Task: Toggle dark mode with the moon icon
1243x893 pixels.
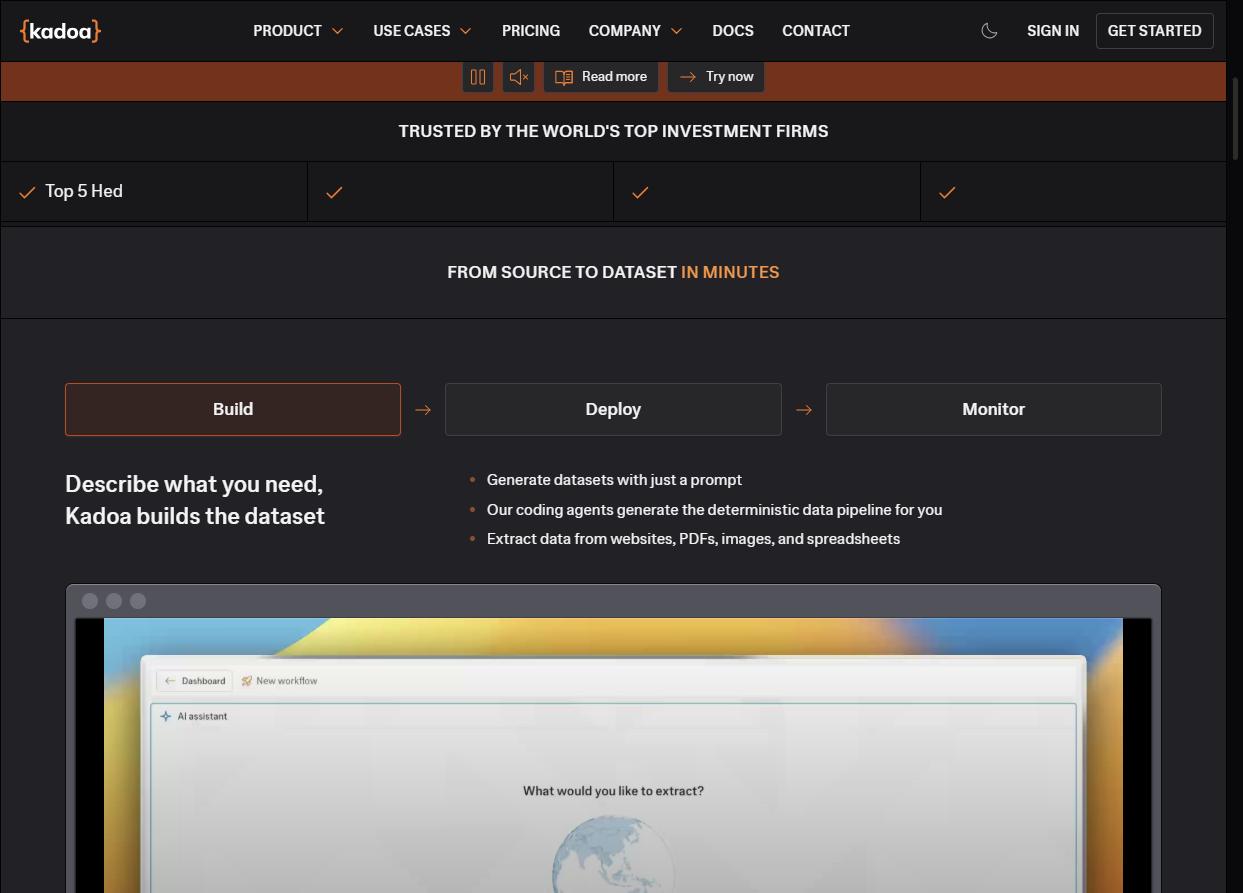Action: pyautogui.click(x=989, y=31)
